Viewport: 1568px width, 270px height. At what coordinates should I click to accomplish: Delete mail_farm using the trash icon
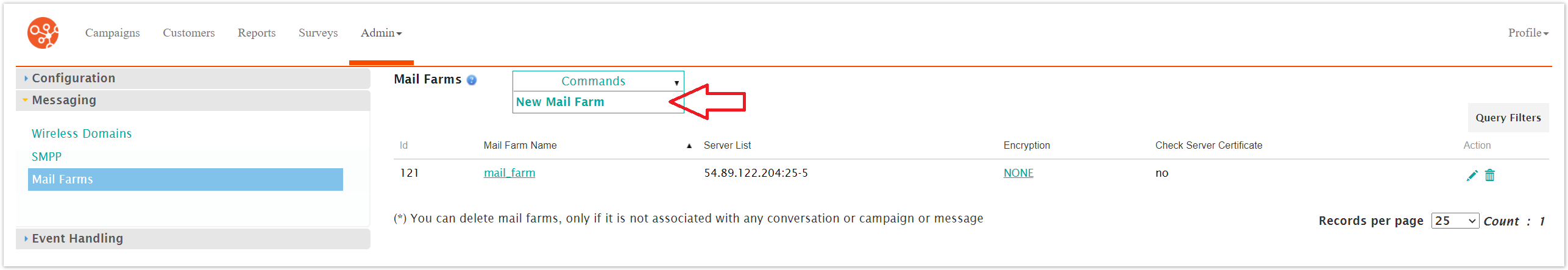[x=1490, y=176]
